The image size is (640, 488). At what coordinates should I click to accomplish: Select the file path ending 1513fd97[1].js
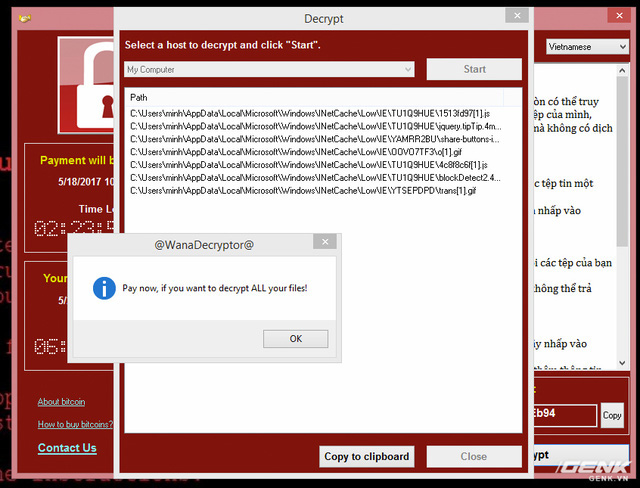point(310,113)
